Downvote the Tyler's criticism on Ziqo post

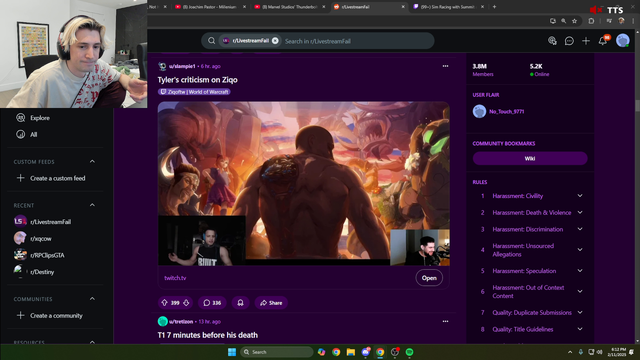186,303
